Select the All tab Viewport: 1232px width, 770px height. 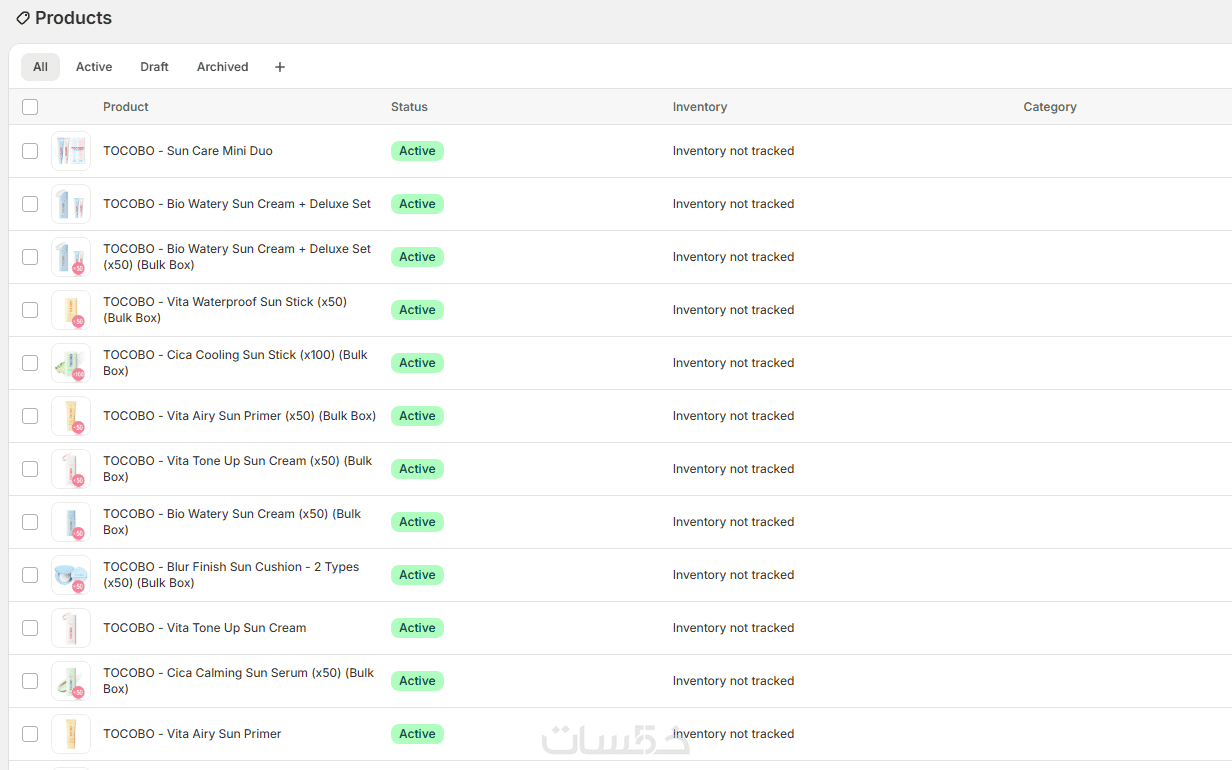click(40, 67)
